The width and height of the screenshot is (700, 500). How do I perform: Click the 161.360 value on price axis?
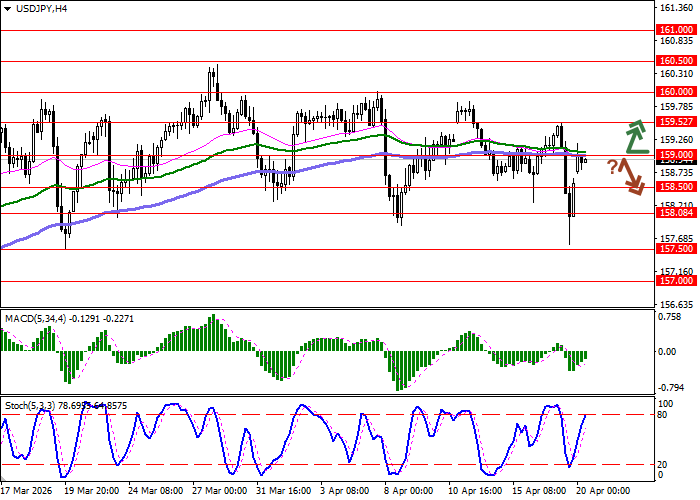pyautogui.click(x=677, y=8)
